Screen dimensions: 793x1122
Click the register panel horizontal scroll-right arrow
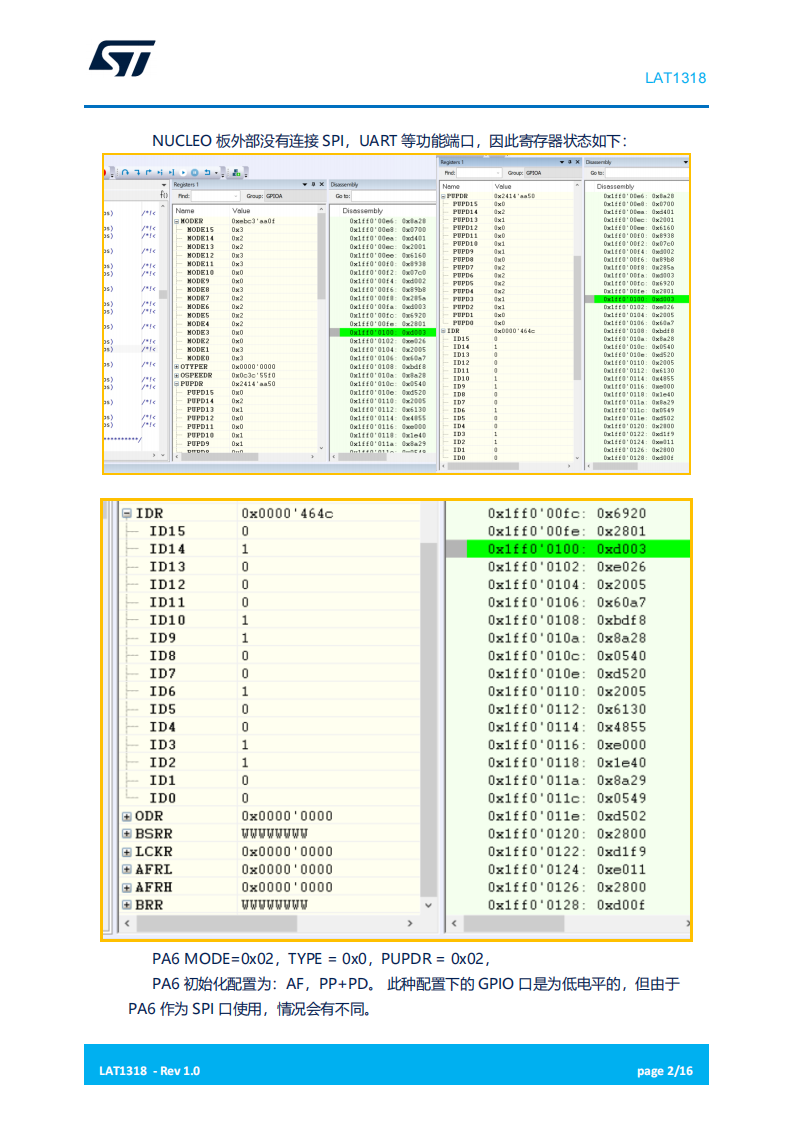[409, 924]
